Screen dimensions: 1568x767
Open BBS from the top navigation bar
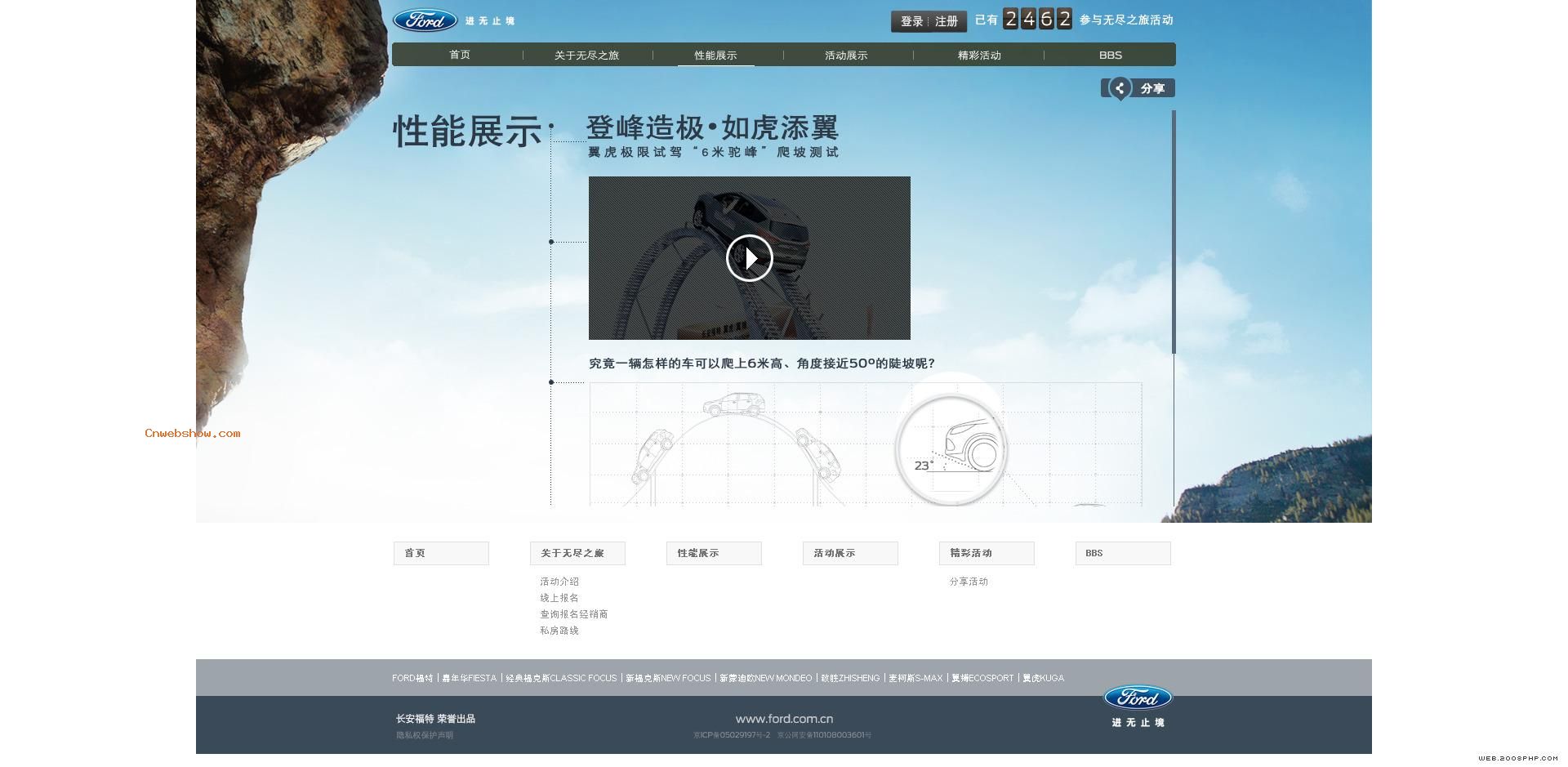pyautogui.click(x=1110, y=56)
